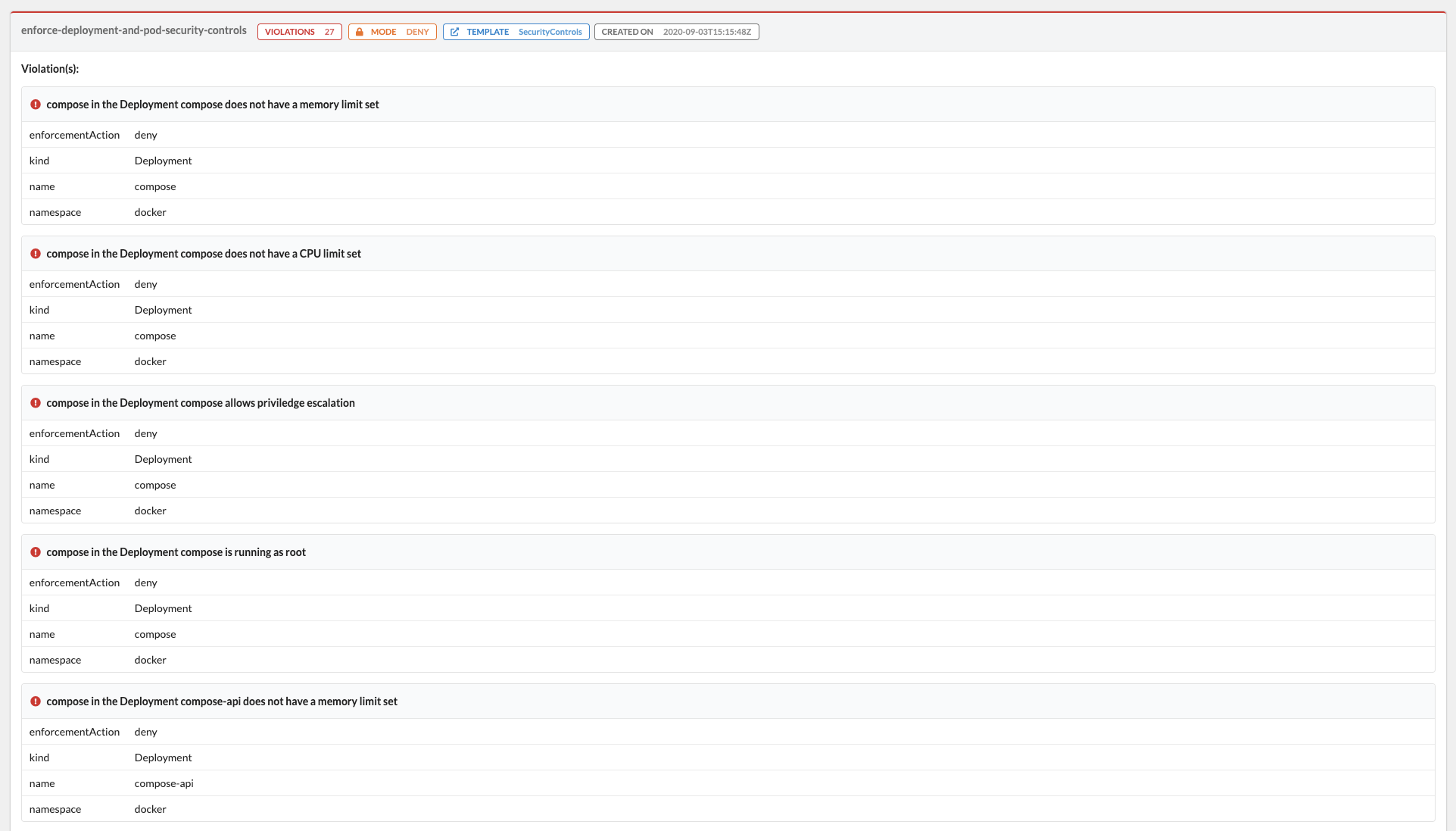Select the 'does not have a CPU limit set' header

(x=204, y=254)
